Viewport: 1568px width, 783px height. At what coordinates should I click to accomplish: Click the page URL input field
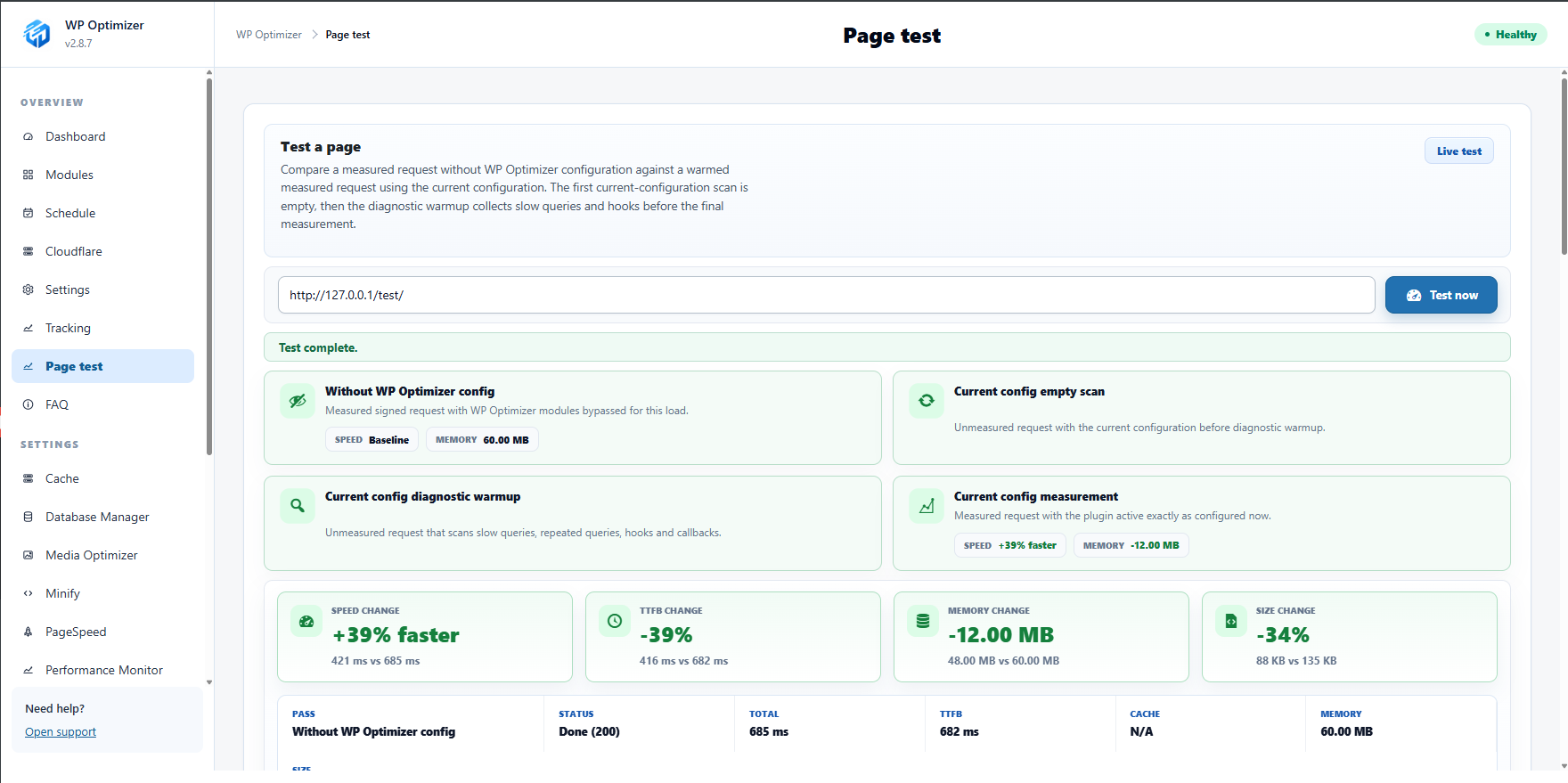pyautogui.click(x=826, y=295)
